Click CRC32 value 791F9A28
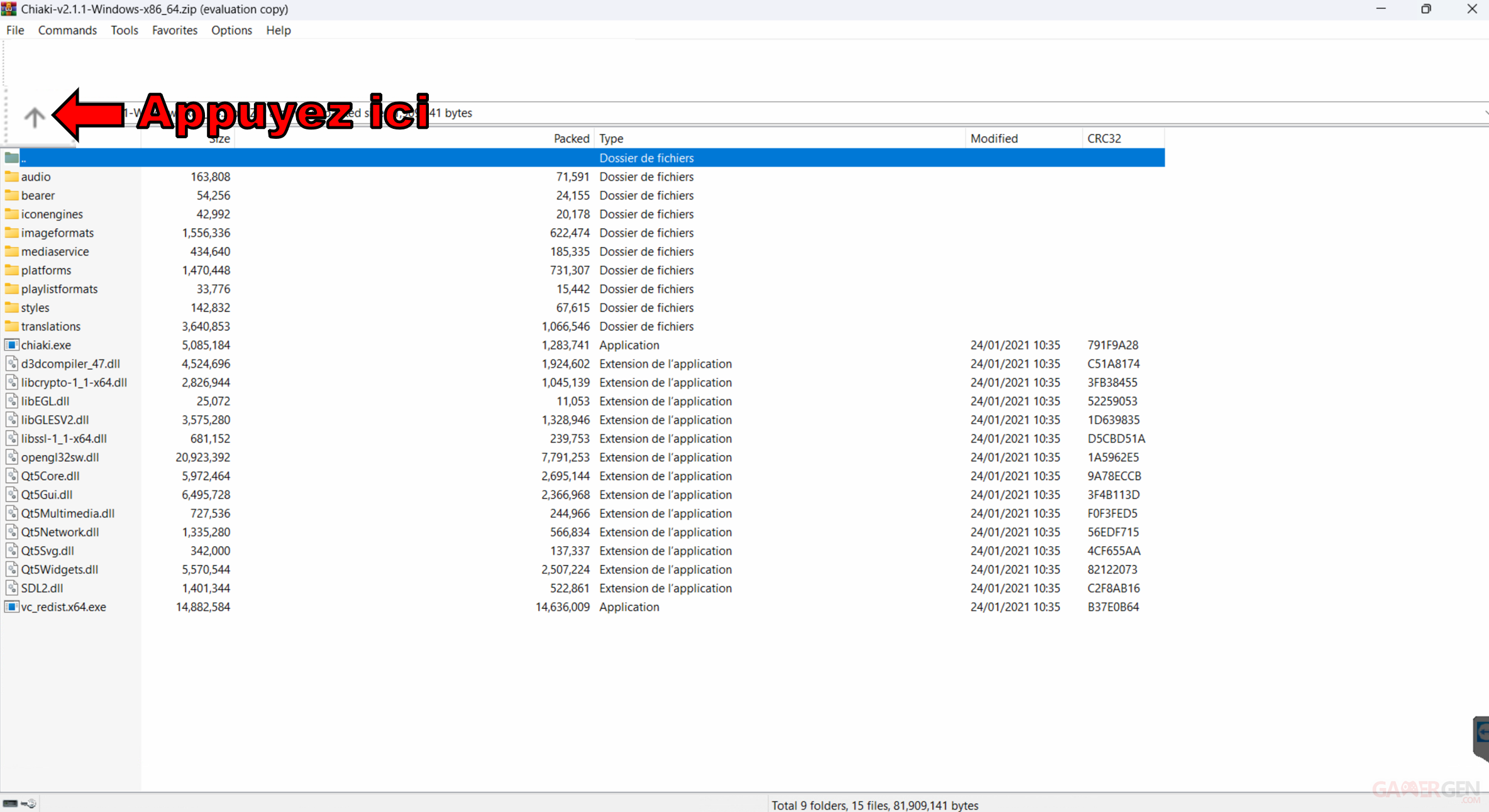 [x=1113, y=345]
